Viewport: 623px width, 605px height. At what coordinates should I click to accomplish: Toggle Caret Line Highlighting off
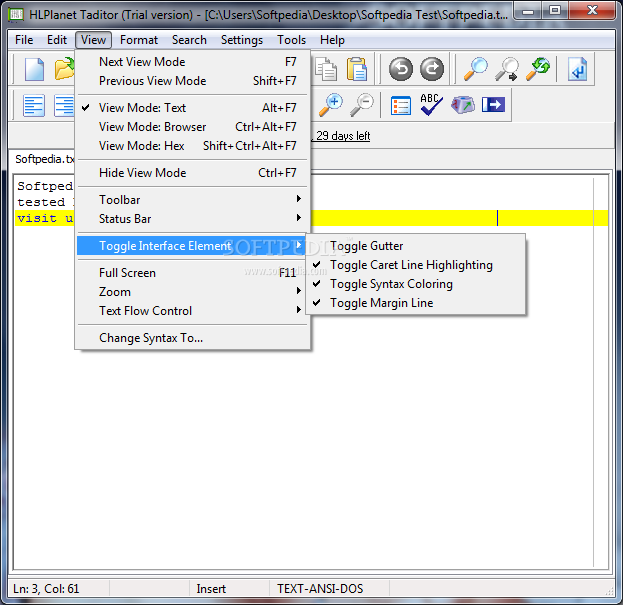416,265
